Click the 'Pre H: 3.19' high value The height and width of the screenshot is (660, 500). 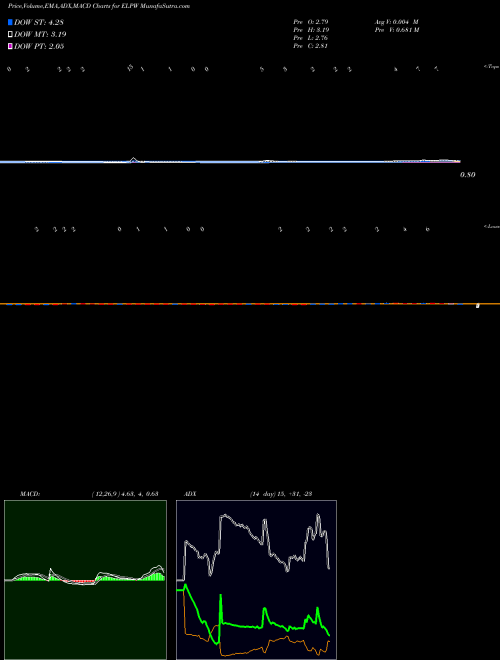point(311,30)
